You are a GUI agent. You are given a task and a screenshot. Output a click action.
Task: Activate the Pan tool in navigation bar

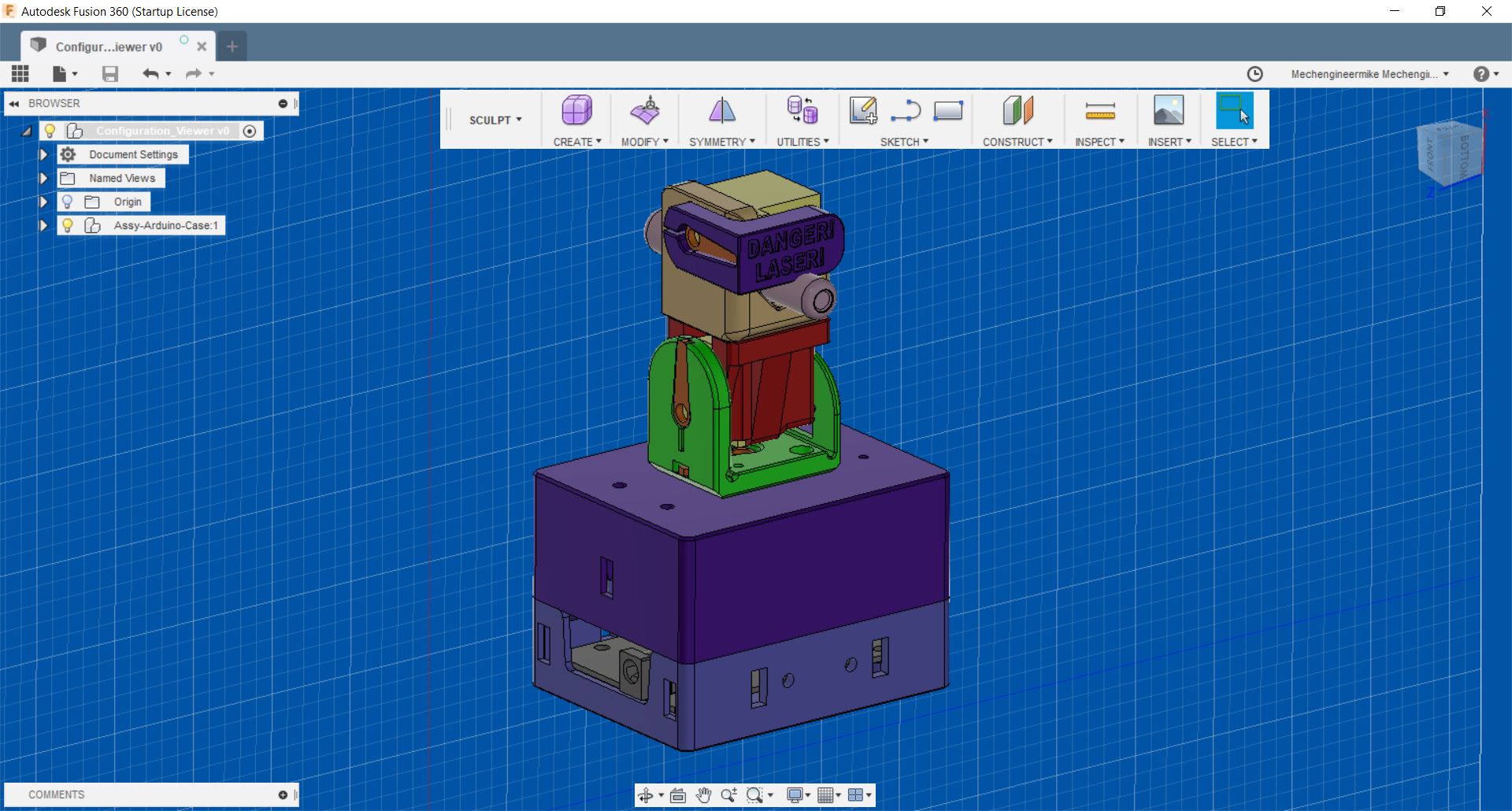(703, 795)
